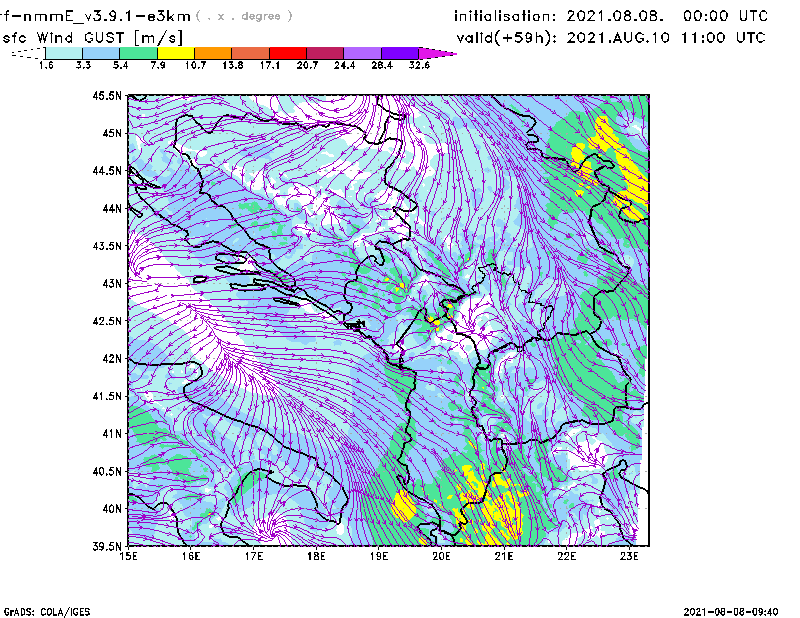The width and height of the screenshot is (800, 618).
Task: Click the '42.5N' latitude label
Action: 107,321
